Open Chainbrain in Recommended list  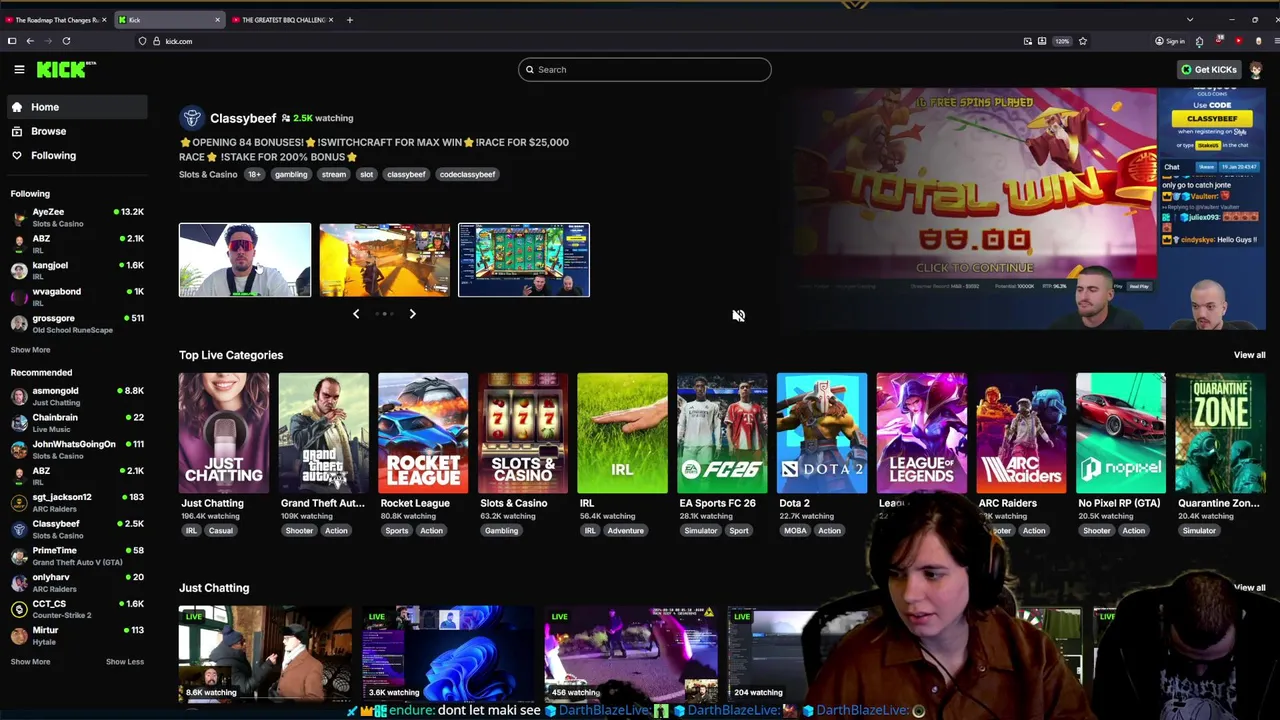(77, 422)
